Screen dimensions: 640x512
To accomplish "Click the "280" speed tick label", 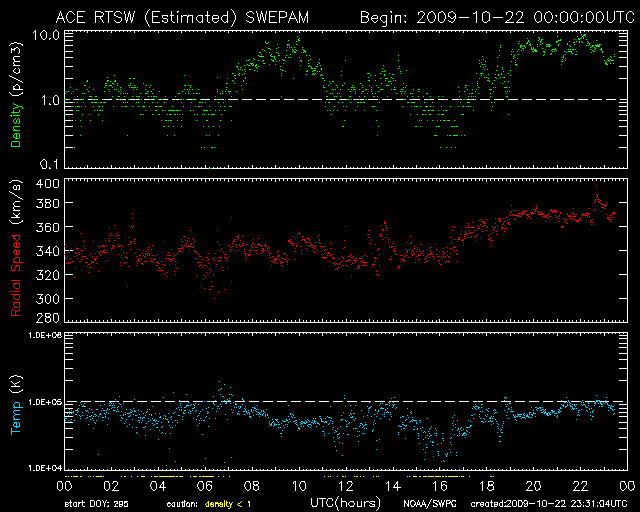I will [47, 317].
